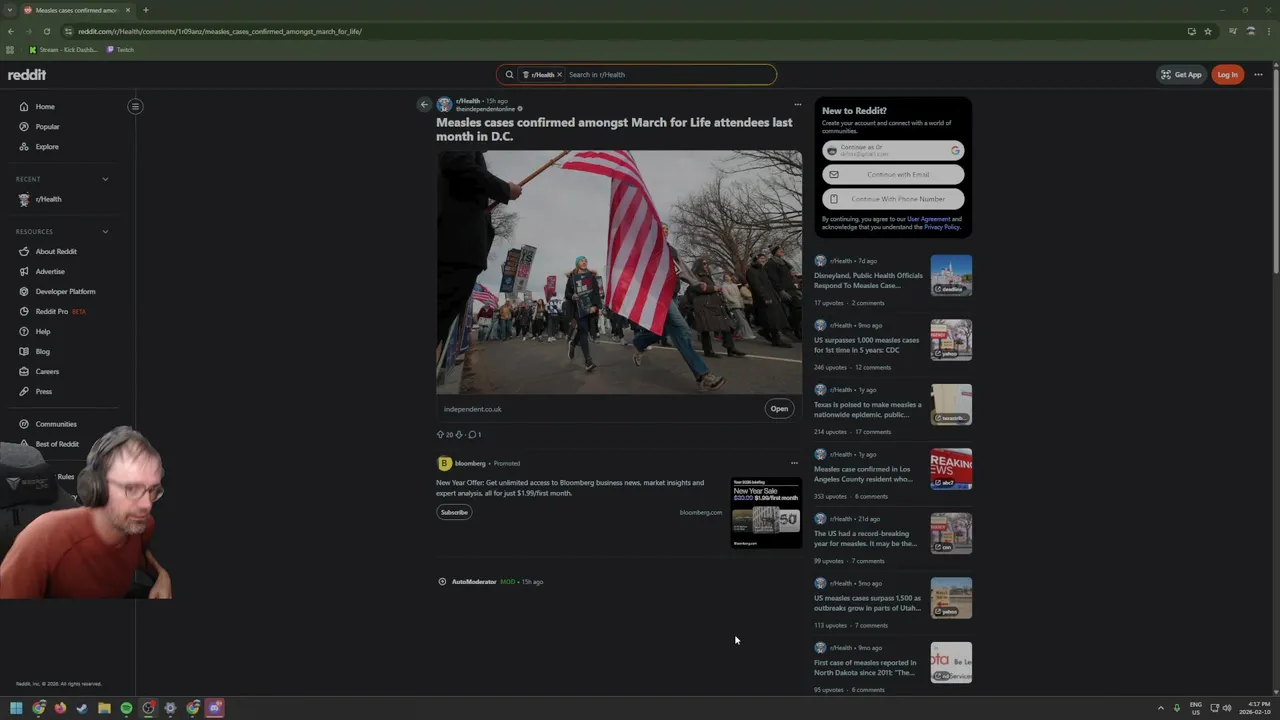This screenshot has width=1280, height=720.
Task: Open theindependentonline user profile
Action: [485, 109]
